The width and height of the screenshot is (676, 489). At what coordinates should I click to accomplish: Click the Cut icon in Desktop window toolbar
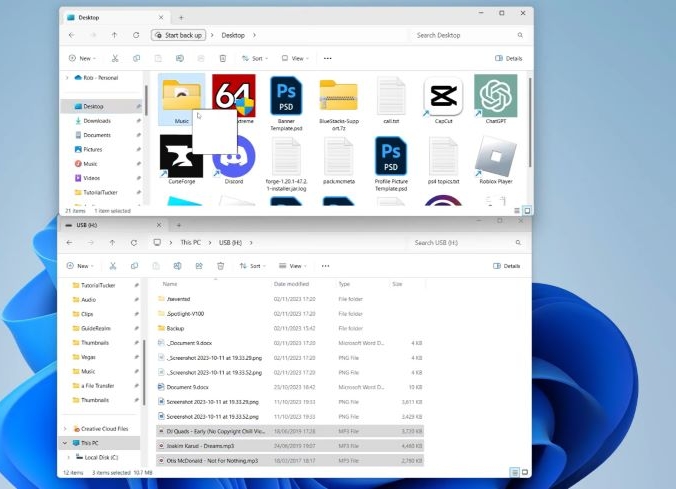pyautogui.click(x=115, y=58)
